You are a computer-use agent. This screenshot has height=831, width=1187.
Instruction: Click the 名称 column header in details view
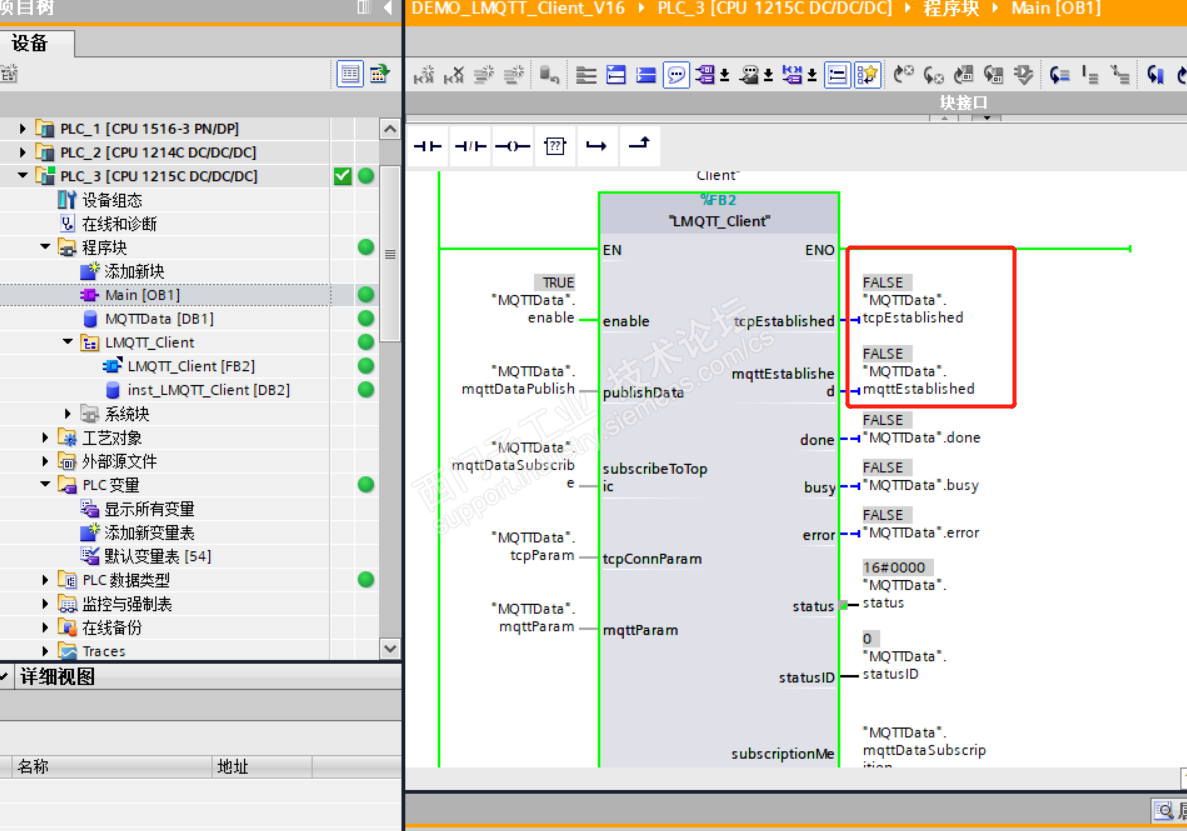coord(33,767)
